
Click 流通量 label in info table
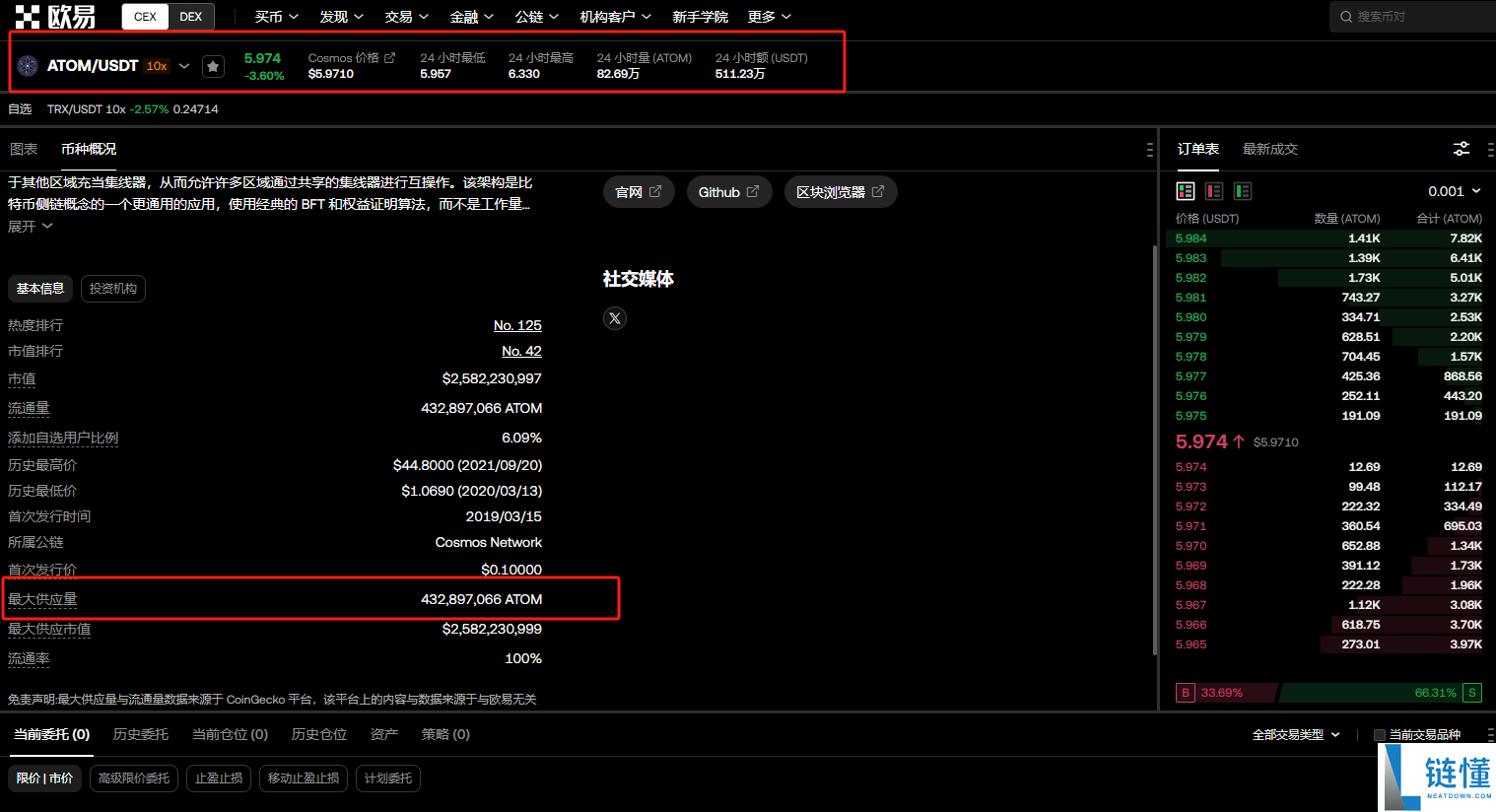coord(29,408)
